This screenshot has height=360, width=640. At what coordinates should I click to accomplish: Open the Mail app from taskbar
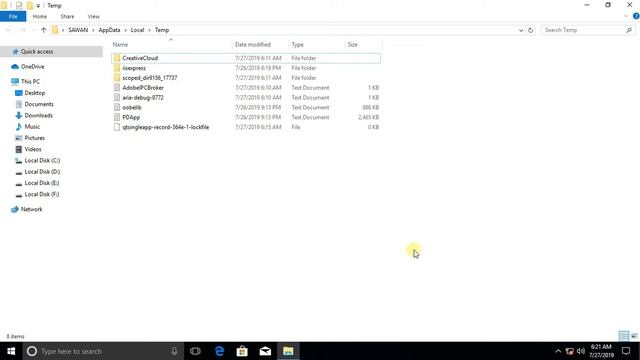265,351
